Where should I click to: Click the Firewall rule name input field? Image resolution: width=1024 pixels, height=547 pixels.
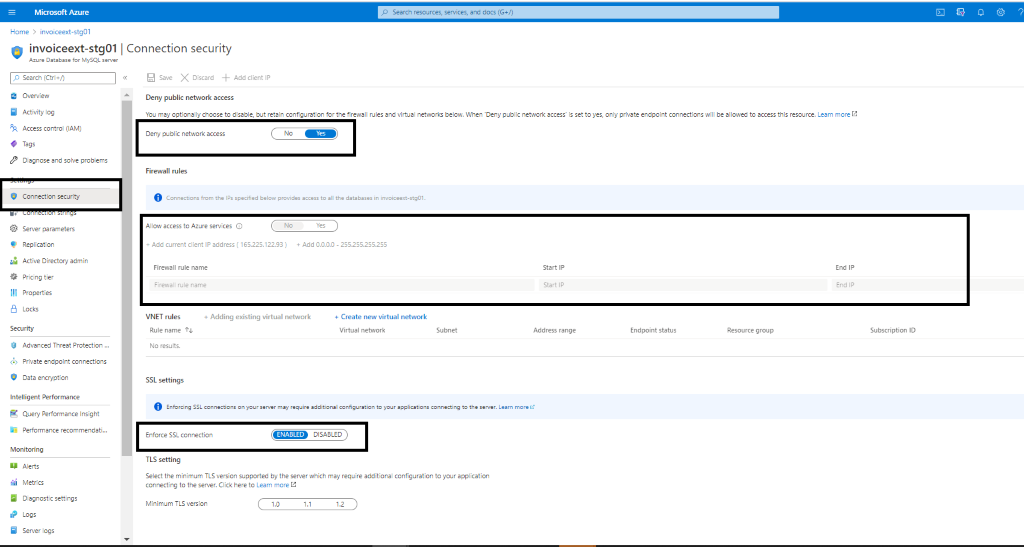[x=342, y=285]
